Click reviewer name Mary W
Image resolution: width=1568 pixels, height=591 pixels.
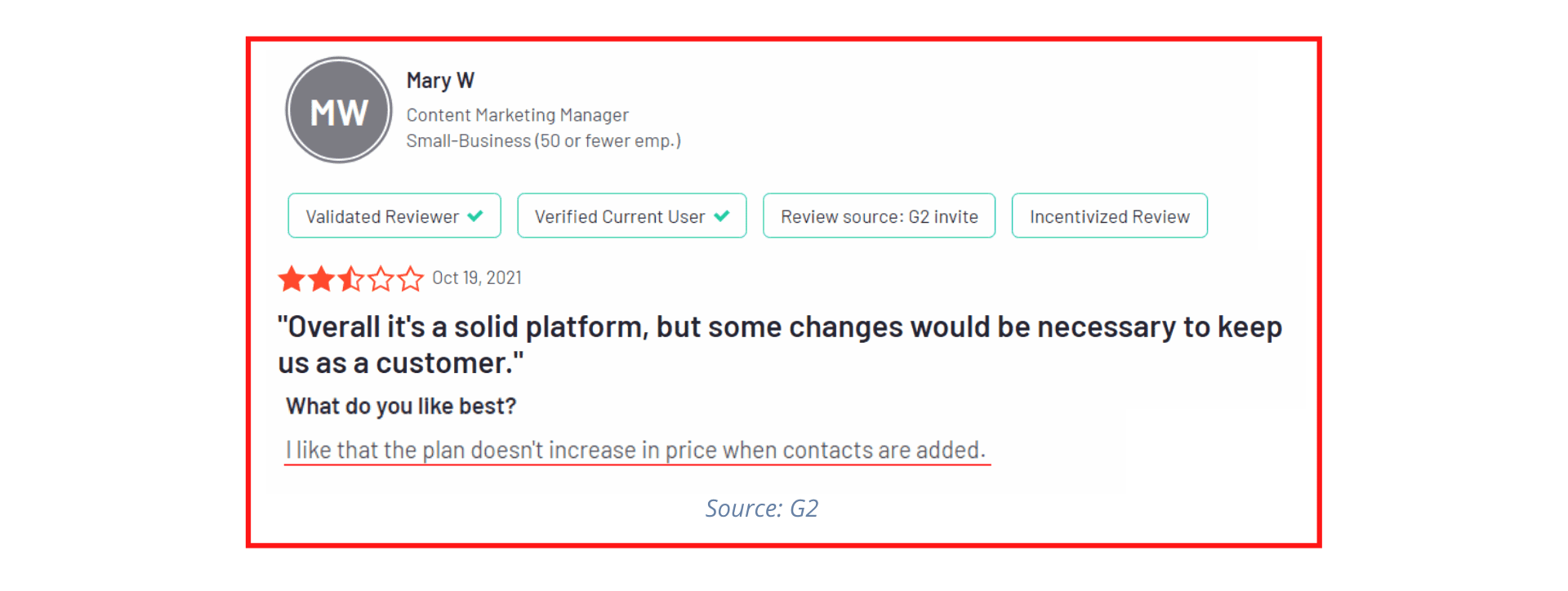click(x=440, y=81)
